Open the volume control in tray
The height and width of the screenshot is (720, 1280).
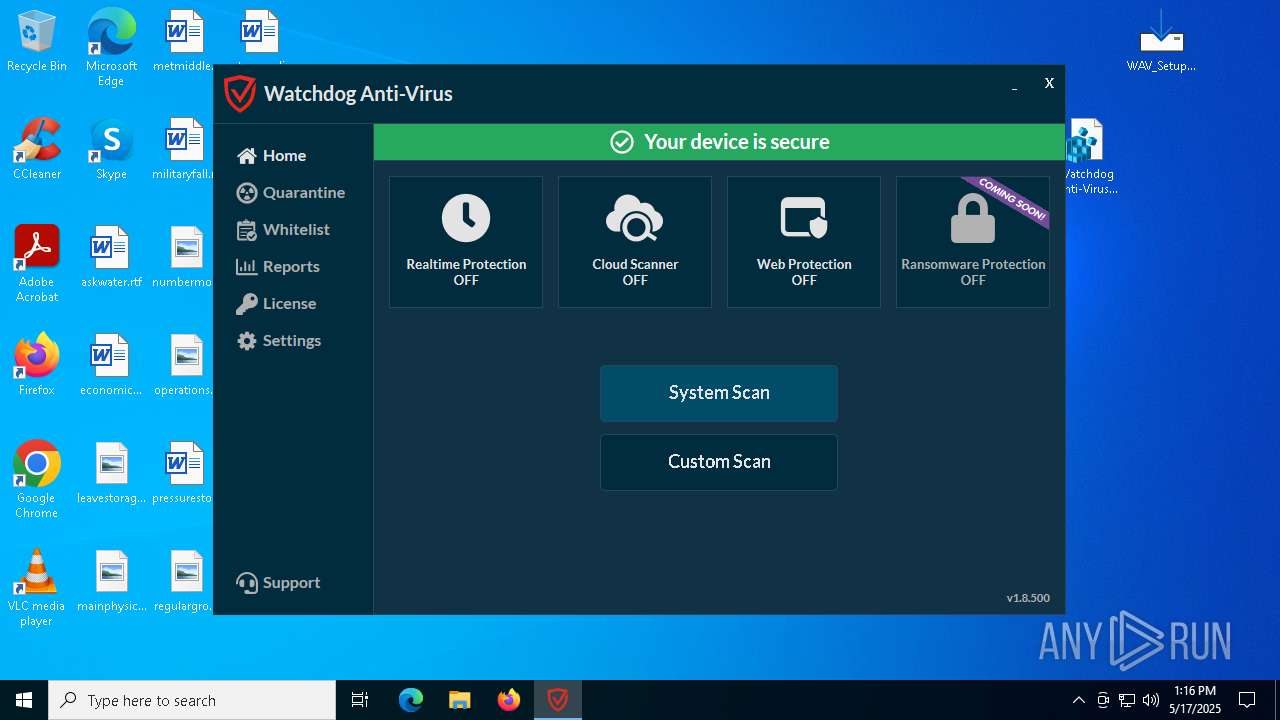tap(1151, 700)
